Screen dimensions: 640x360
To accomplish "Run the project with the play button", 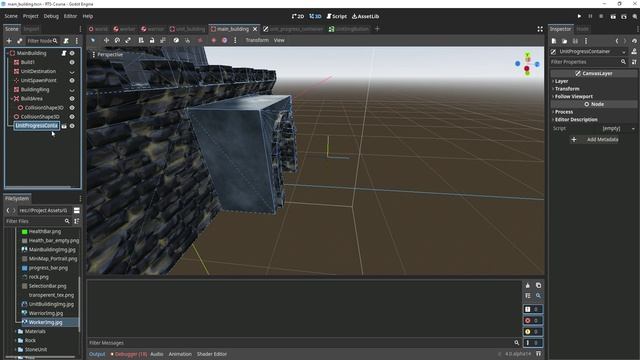I will pos(579,16).
